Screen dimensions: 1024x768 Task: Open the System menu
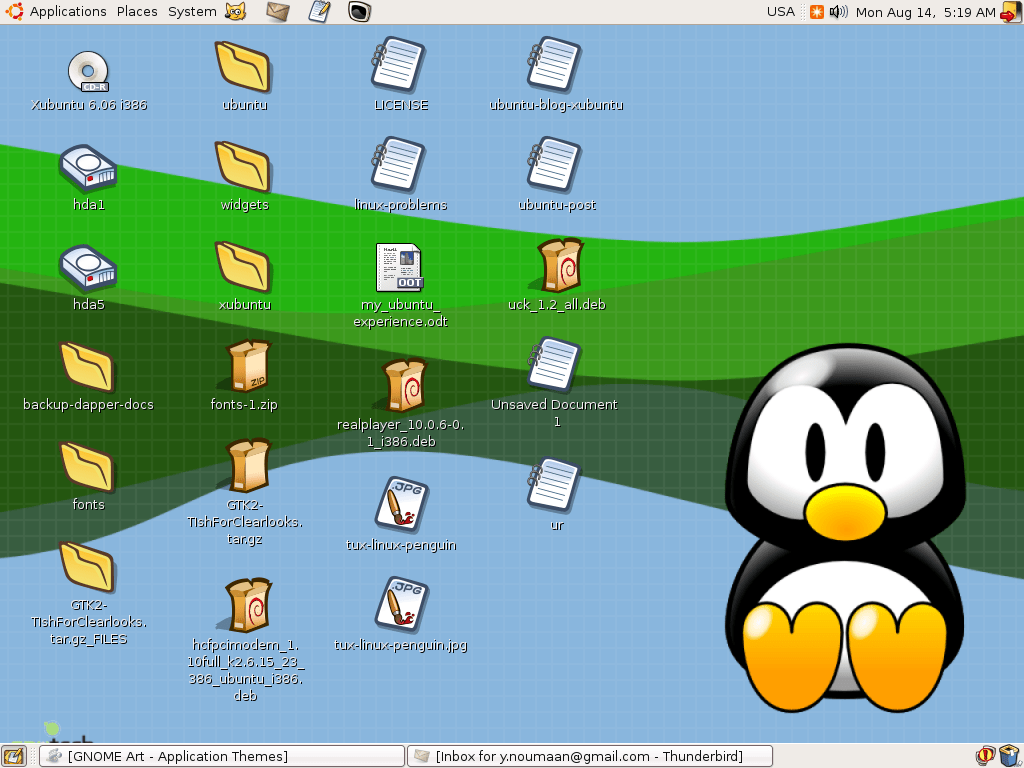click(x=192, y=12)
